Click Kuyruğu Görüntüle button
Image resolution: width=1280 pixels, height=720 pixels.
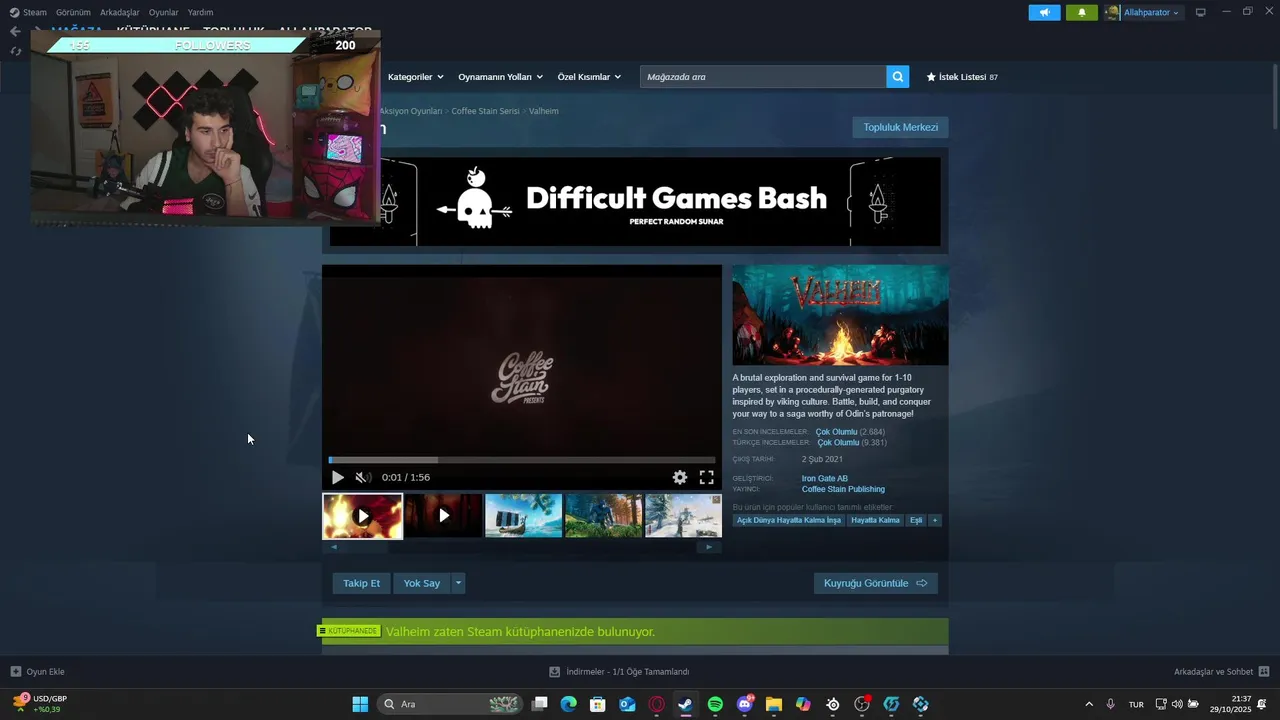[876, 583]
